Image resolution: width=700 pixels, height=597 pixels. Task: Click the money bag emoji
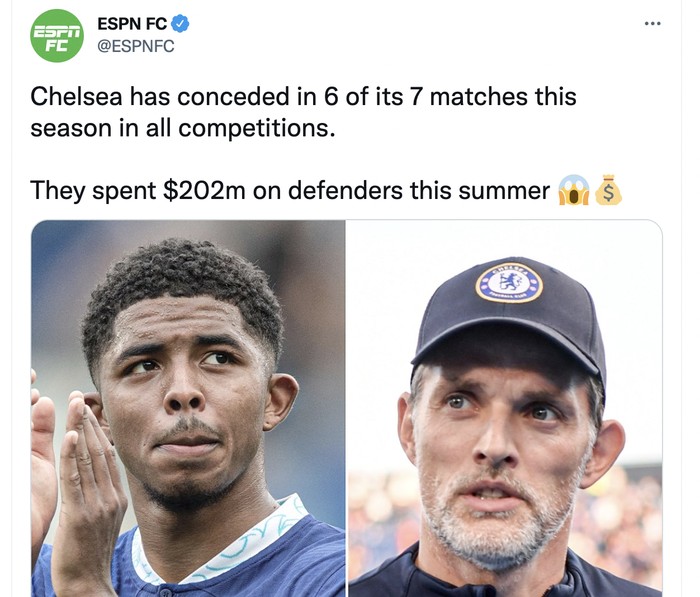point(608,190)
